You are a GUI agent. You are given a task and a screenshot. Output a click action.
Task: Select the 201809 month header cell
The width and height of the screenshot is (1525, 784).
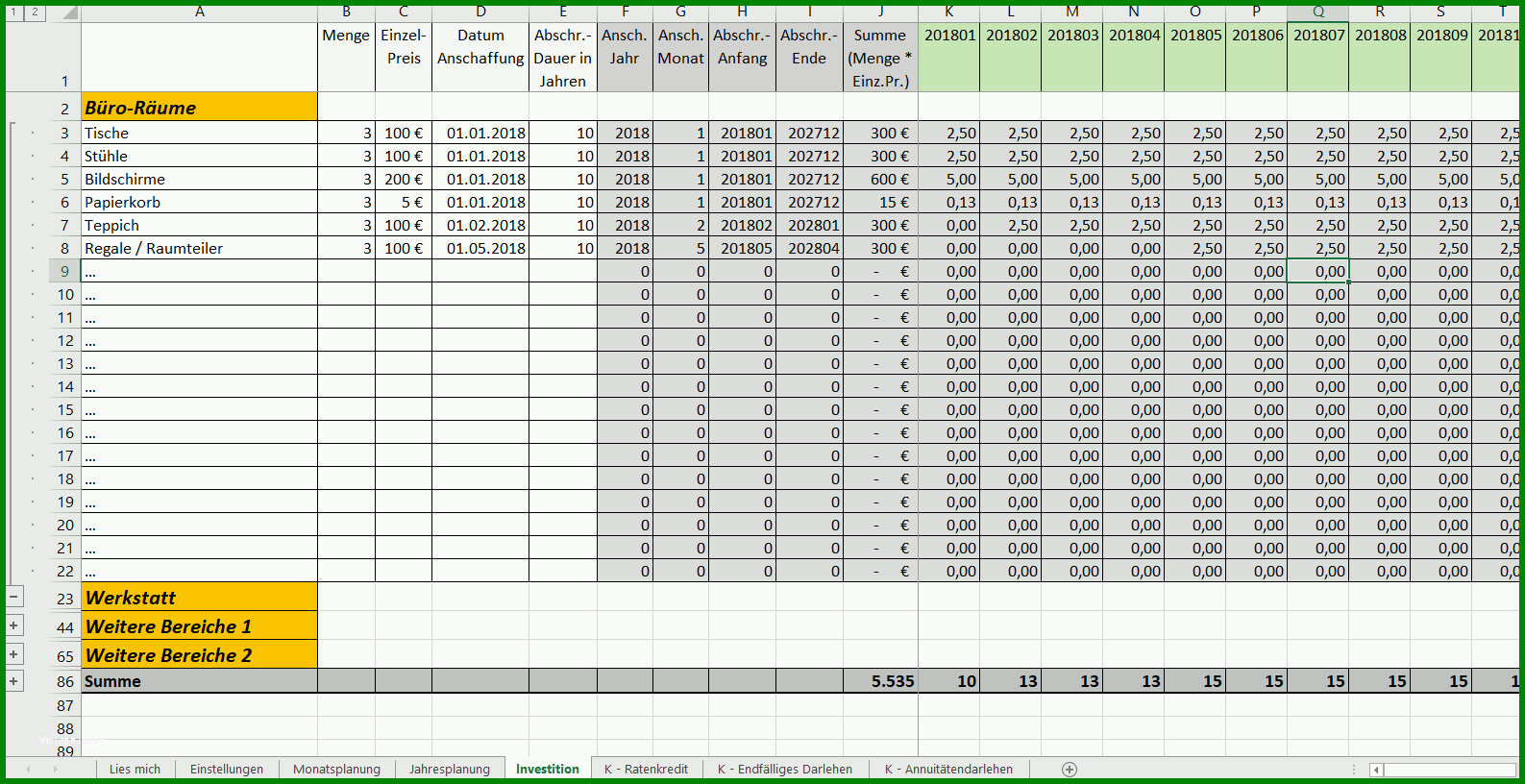click(x=1441, y=57)
